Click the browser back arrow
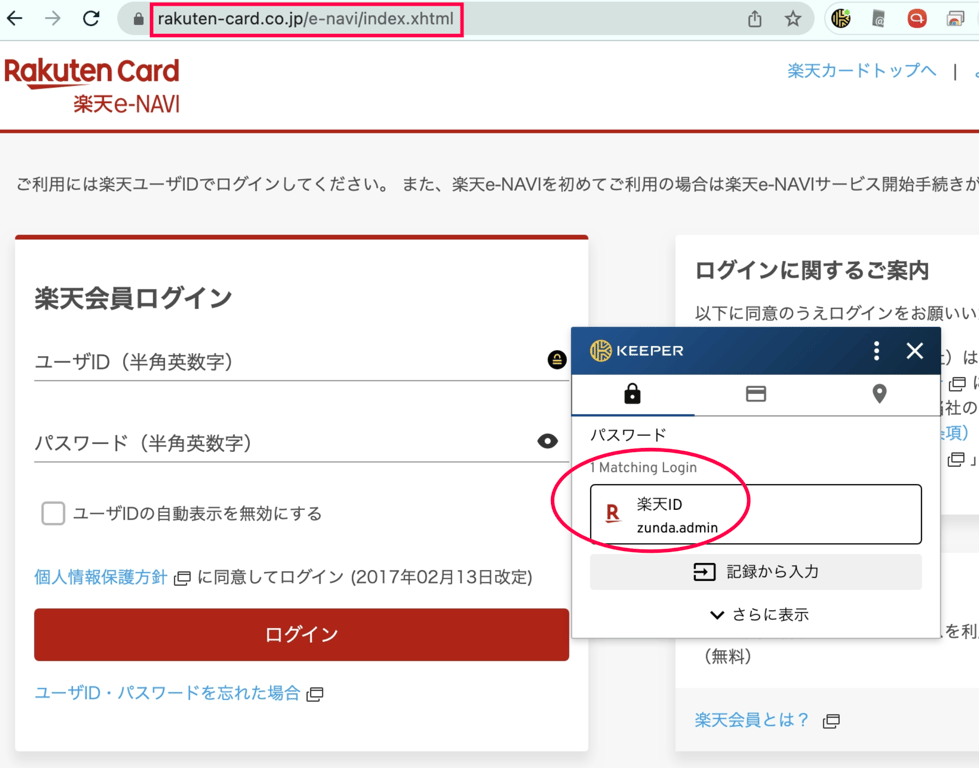 [x=16, y=17]
